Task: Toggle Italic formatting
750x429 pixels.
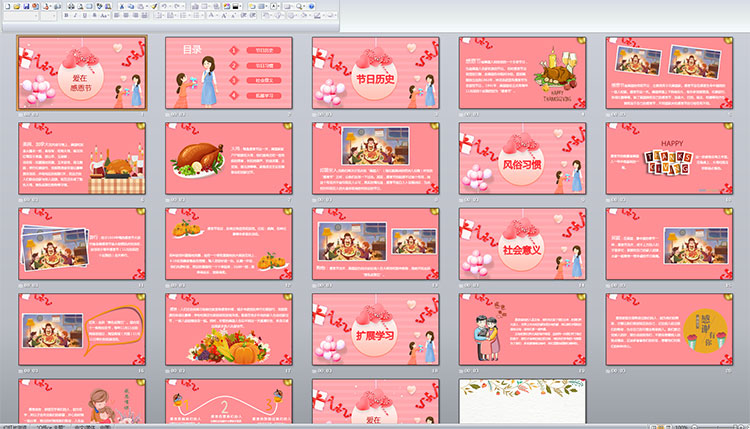Action: point(75,15)
